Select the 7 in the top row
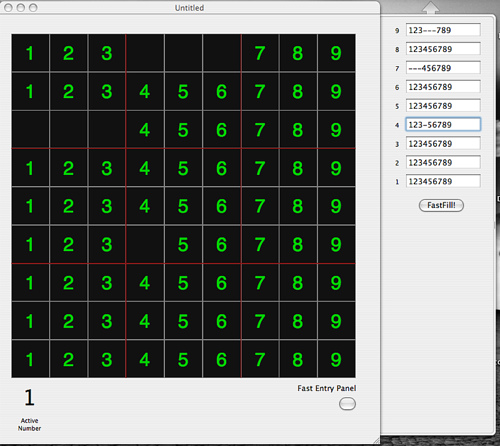The width and height of the screenshot is (500, 446). [260, 53]
